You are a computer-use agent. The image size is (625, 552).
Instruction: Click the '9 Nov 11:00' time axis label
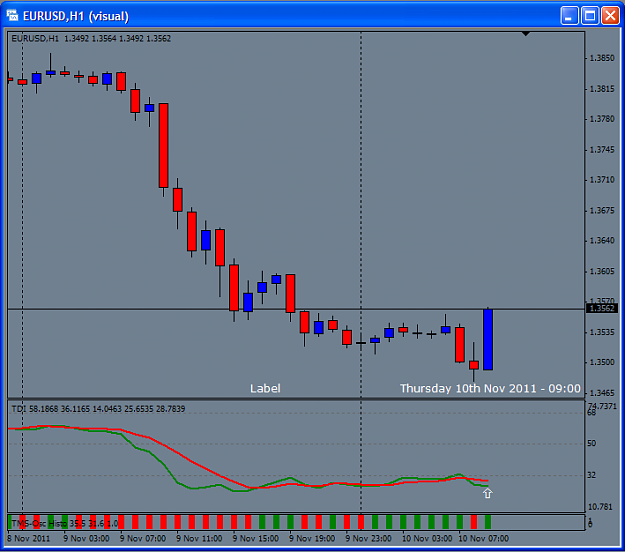click(x=199, y=538)
